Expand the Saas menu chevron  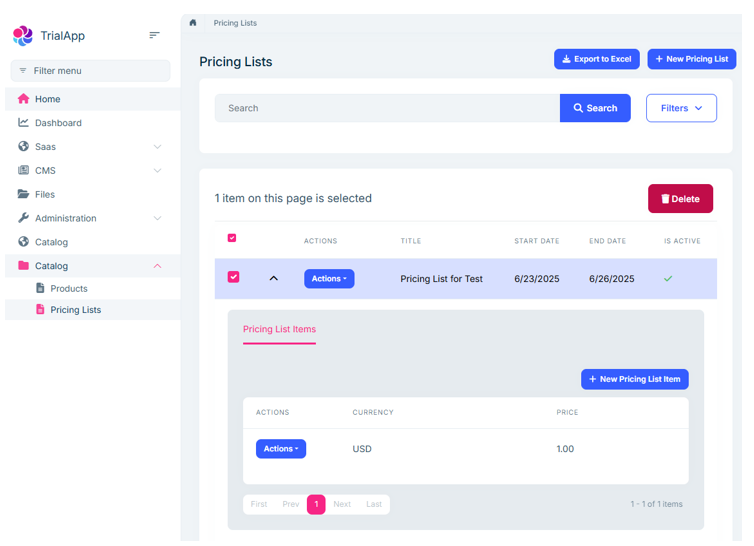tap(157, 147)
